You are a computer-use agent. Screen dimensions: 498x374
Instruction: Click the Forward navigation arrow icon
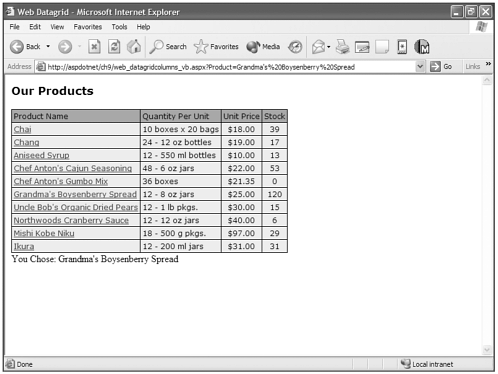coord(65,47)
